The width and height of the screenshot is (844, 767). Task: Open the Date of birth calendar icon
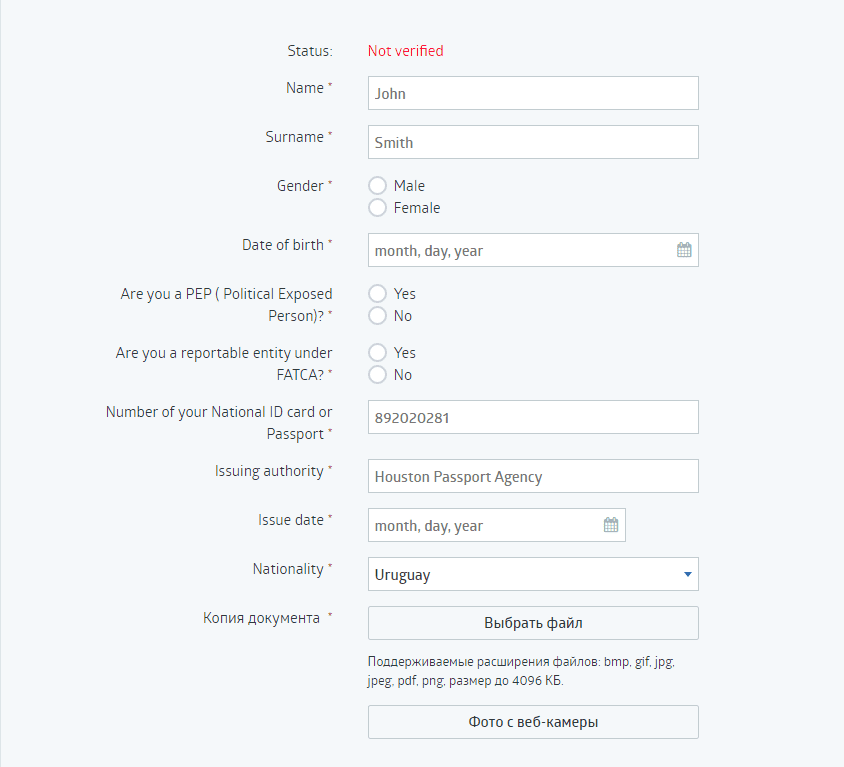click(684, 250)
